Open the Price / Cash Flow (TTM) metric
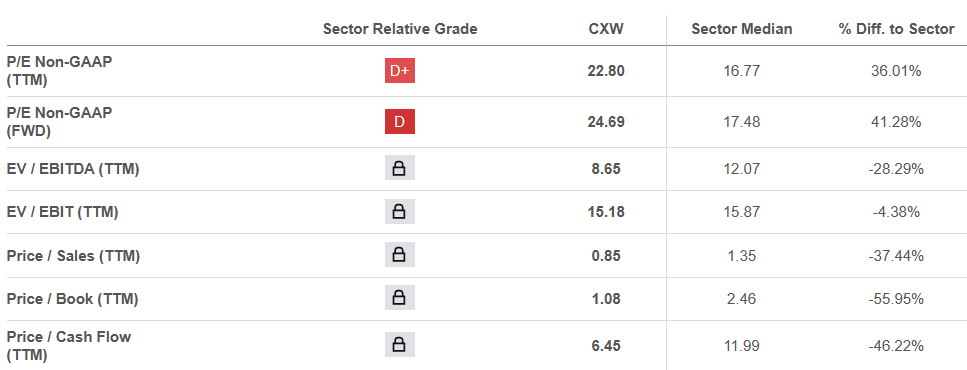Viewport: 967px width, 370px height. point(68,345)
